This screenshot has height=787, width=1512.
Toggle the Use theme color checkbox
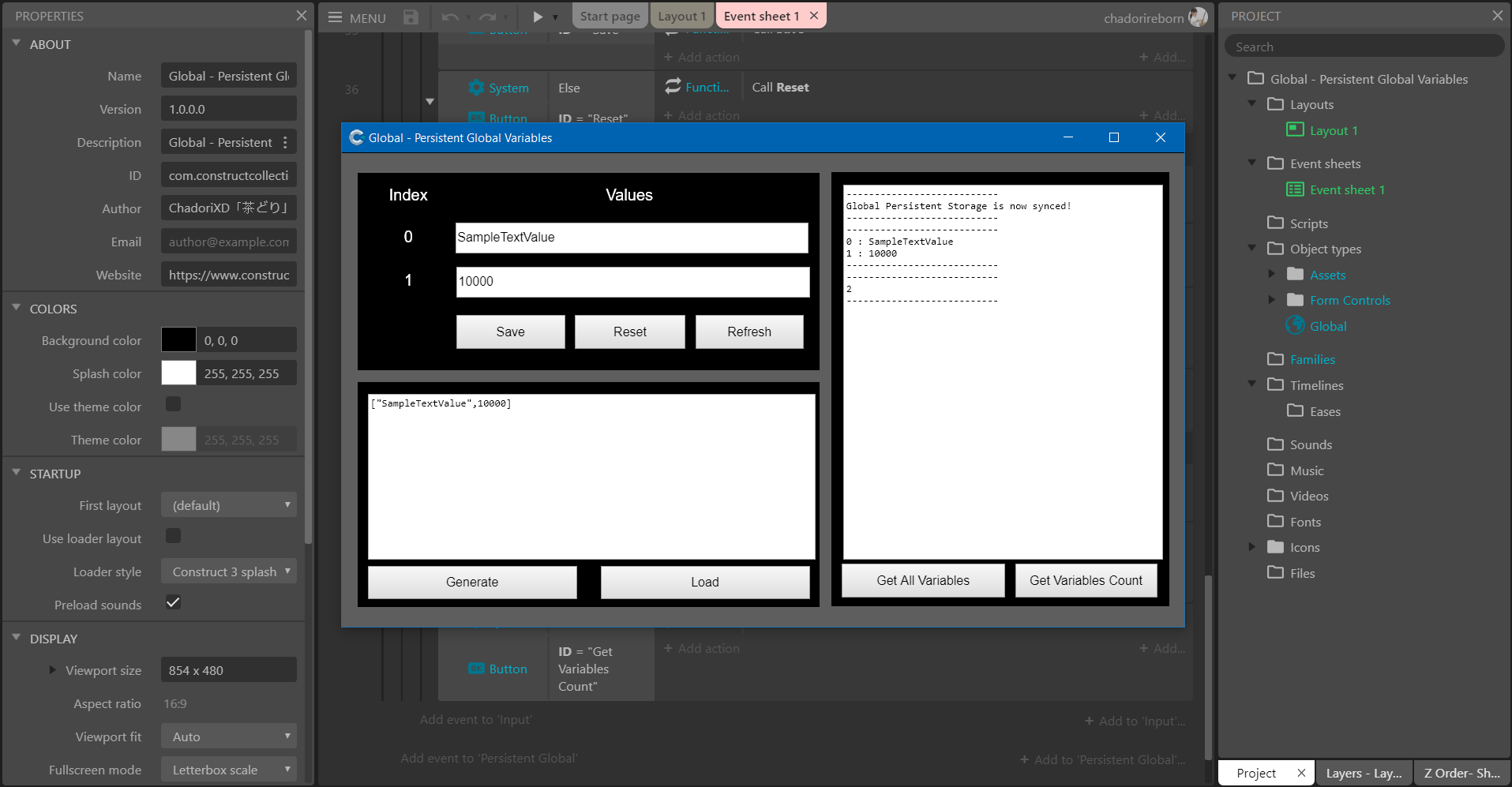pos(174,404)
